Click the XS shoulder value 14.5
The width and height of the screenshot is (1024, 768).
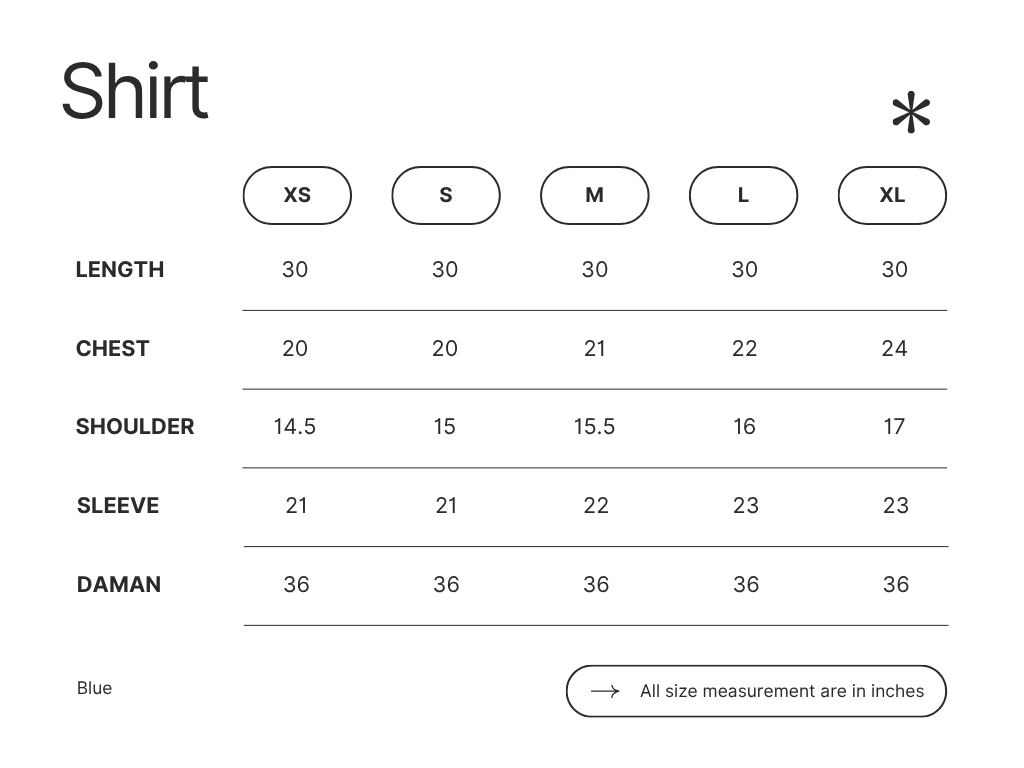[x=295, y=427]
